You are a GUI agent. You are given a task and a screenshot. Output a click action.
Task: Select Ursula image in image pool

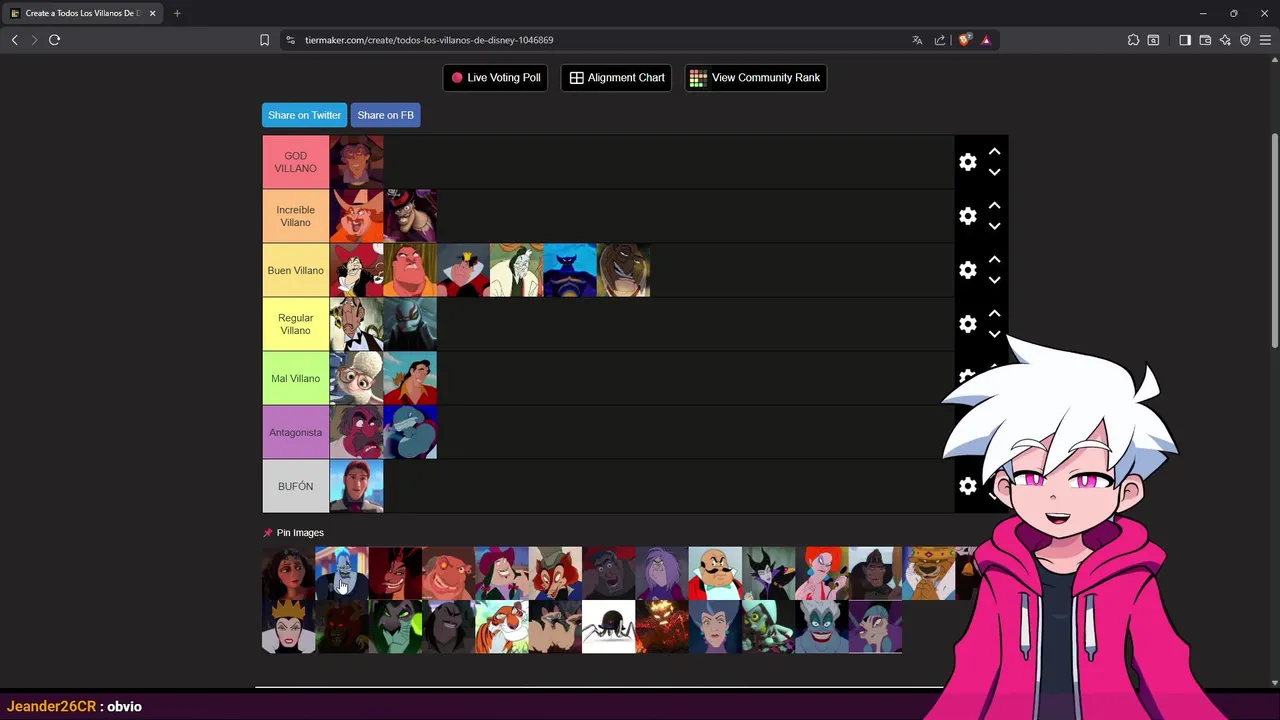pos(822,627)
